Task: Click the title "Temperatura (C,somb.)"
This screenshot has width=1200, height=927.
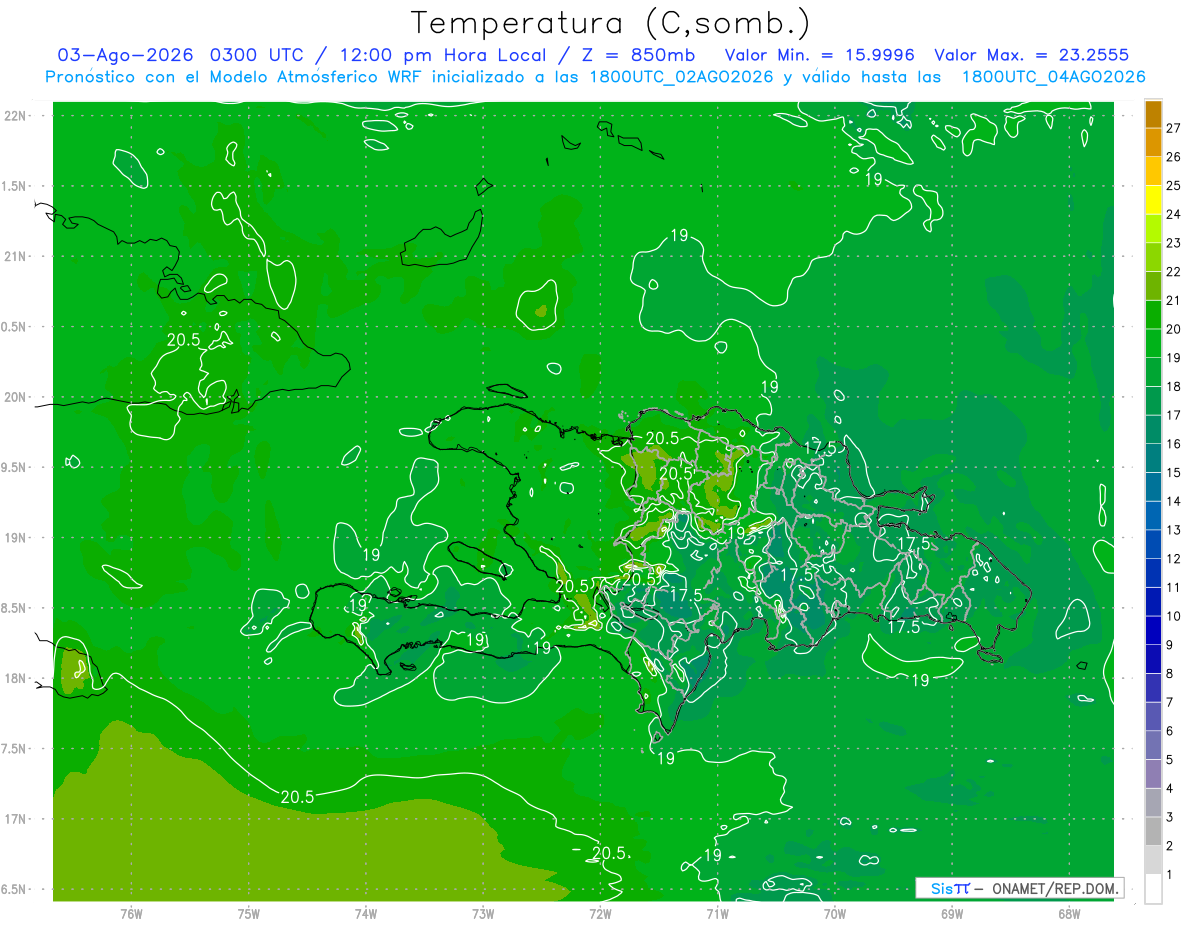Action: (610, 23)
